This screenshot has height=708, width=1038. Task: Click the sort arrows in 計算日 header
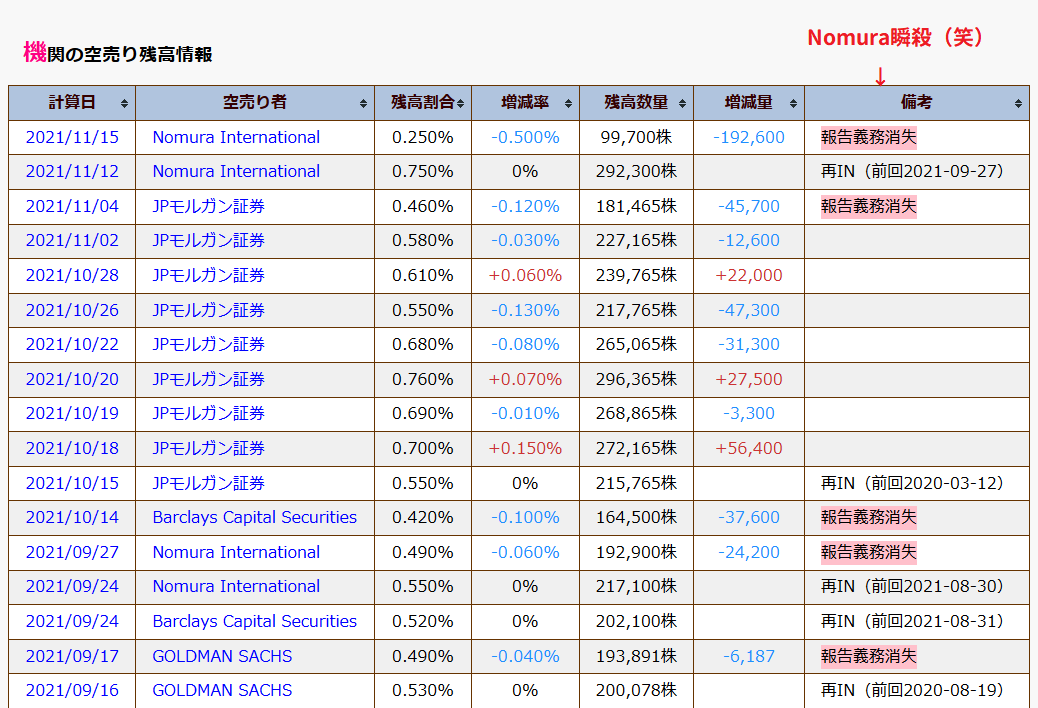[x=124, y=103]
